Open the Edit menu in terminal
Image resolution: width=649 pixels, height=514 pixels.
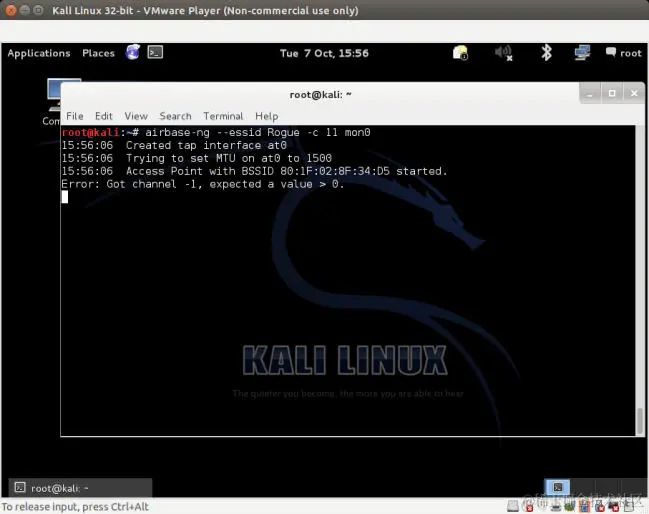click(103, 116)
